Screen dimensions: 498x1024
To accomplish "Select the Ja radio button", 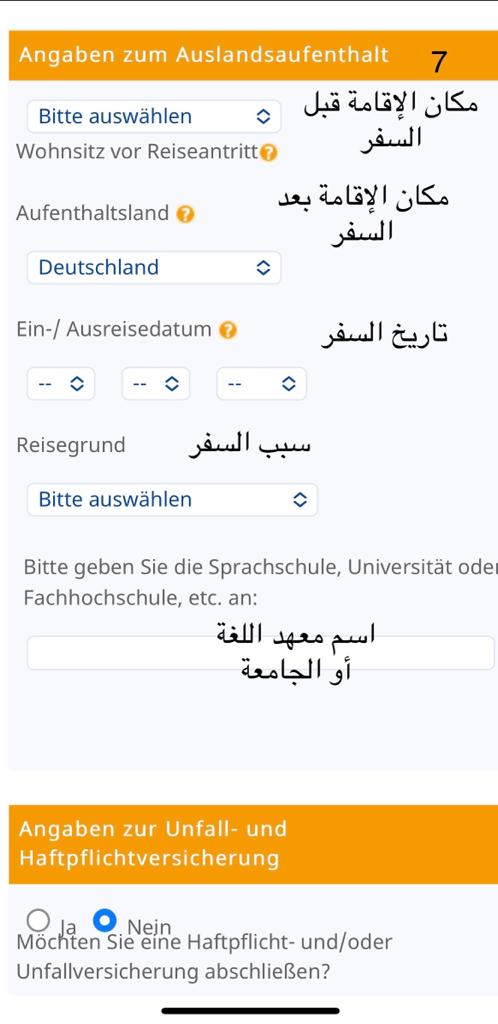I will tap(39, 920).
